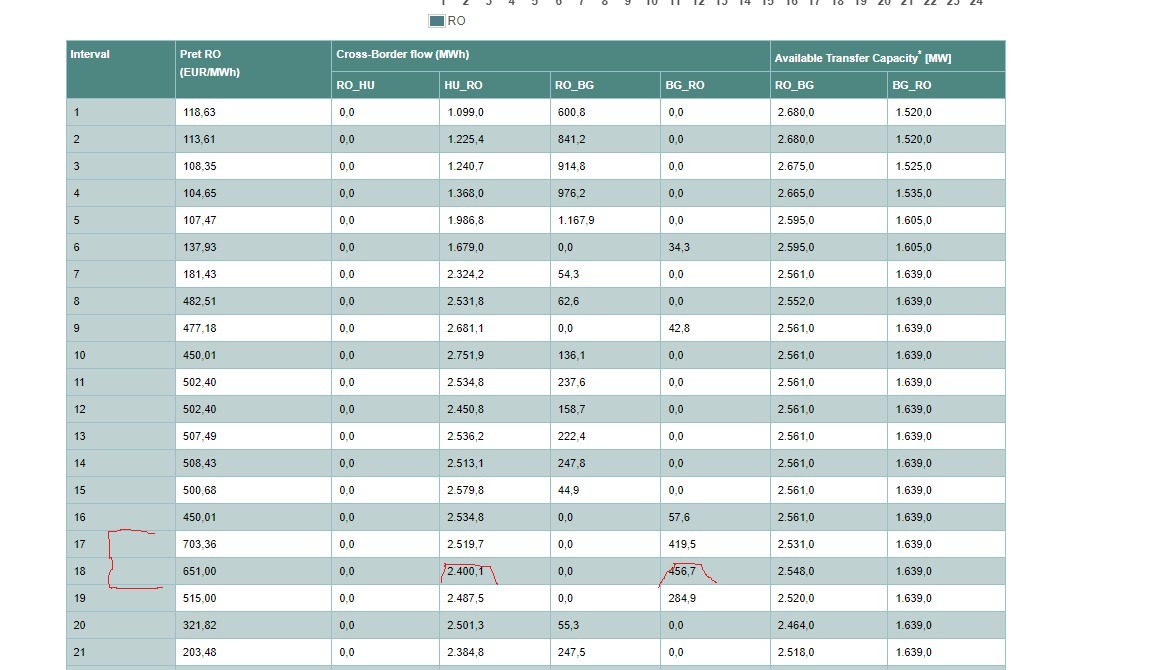Click HU_RO value 1.225,4
1152x670 pixels.
466,140
